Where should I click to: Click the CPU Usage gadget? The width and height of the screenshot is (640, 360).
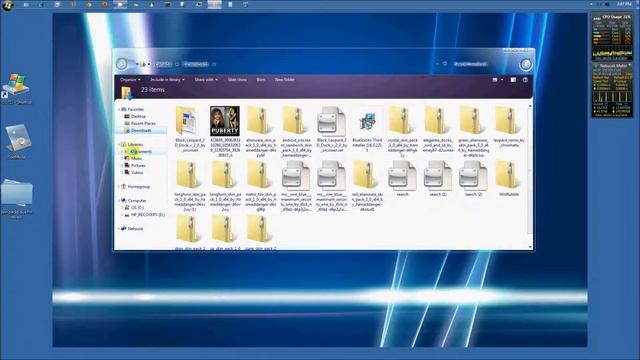point(612,36)
